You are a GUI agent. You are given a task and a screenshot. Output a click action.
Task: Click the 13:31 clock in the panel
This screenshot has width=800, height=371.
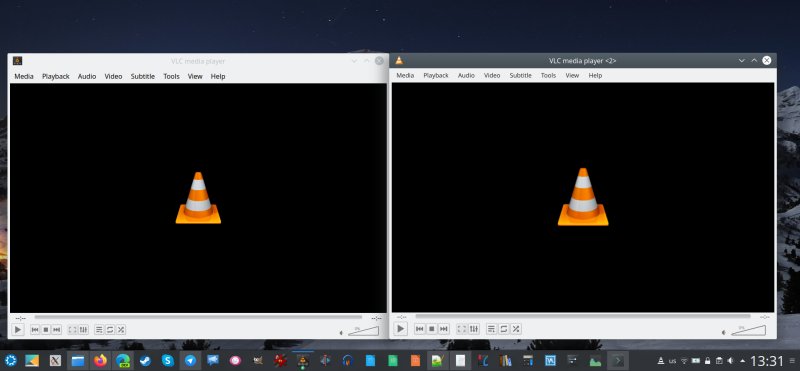pyautogui.click(x=767, y=361)
